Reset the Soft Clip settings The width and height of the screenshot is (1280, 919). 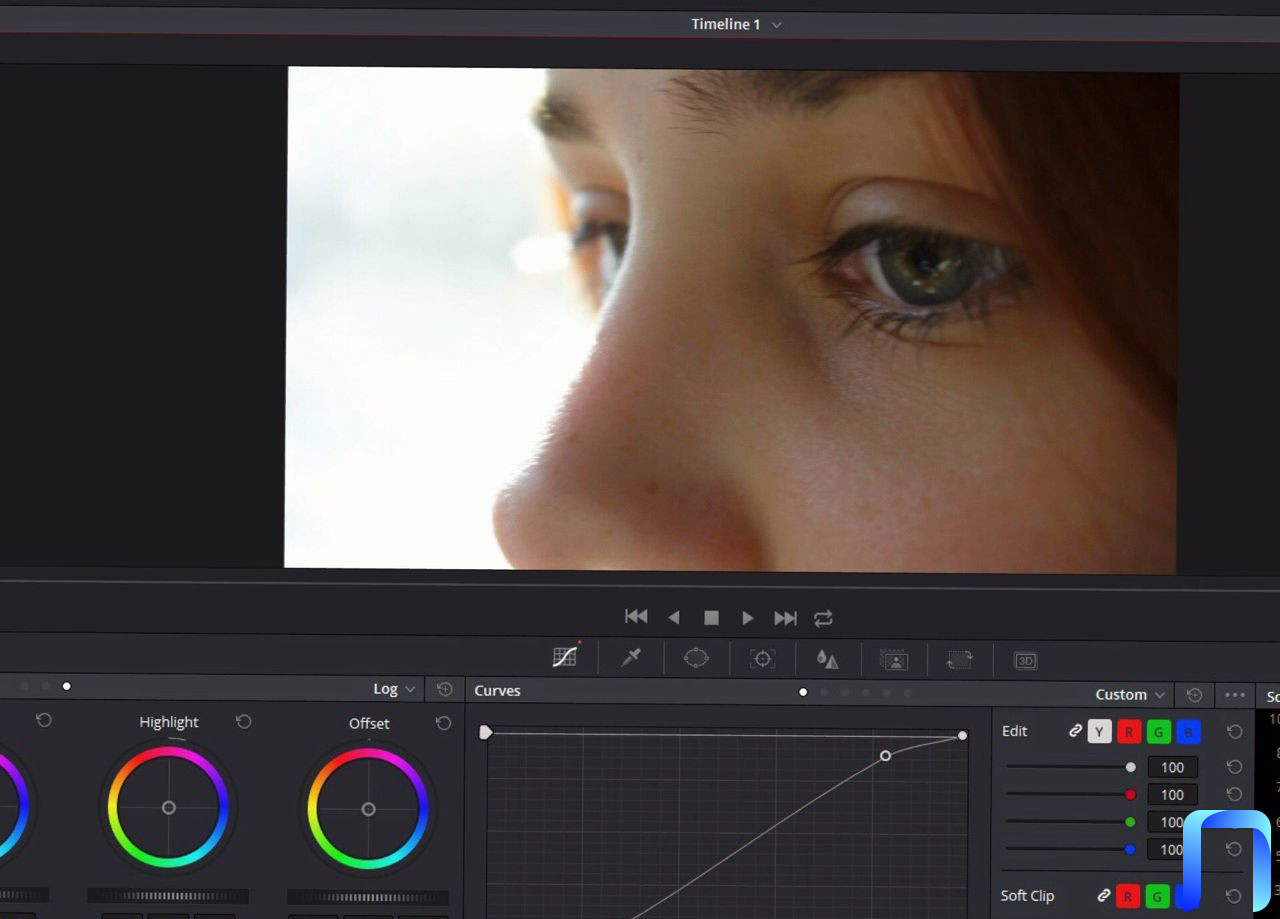click(1234, 896)
